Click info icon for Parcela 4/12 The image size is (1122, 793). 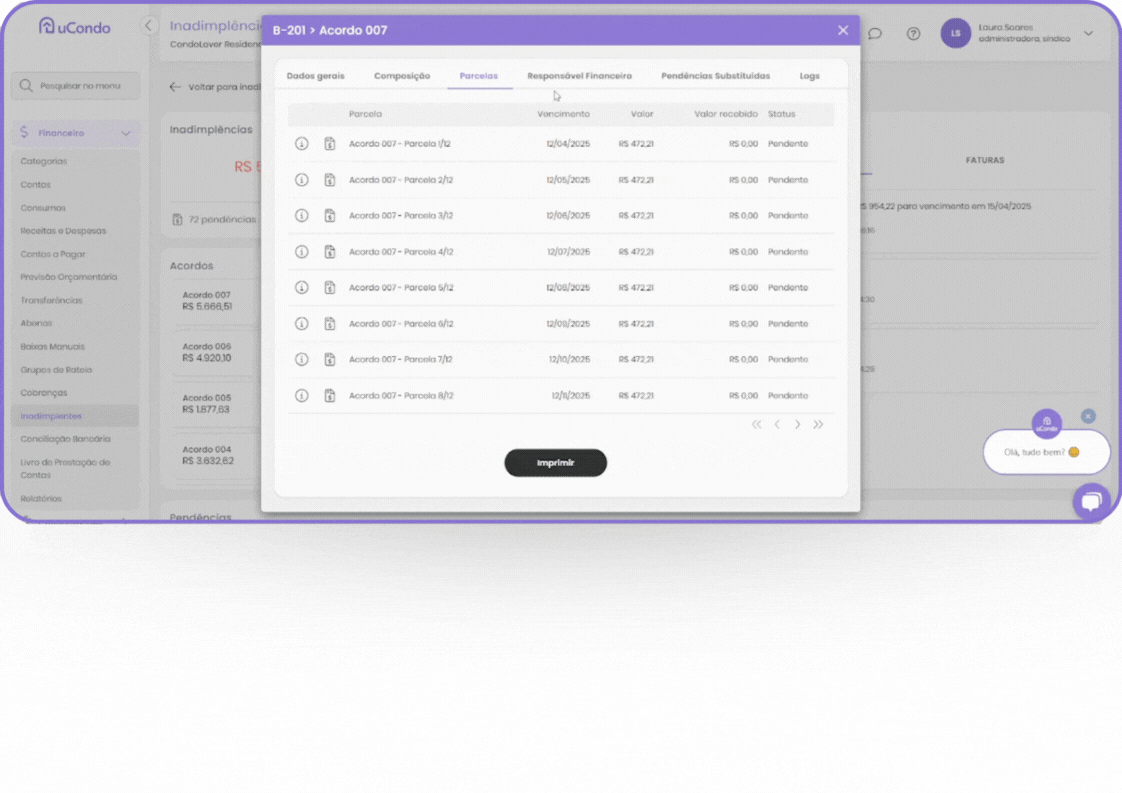point(301,252)
